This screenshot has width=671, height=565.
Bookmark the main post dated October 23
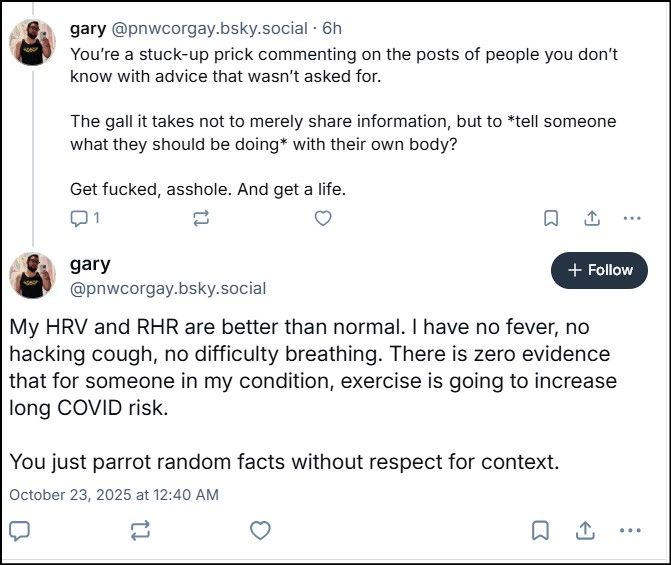point(540,530)
